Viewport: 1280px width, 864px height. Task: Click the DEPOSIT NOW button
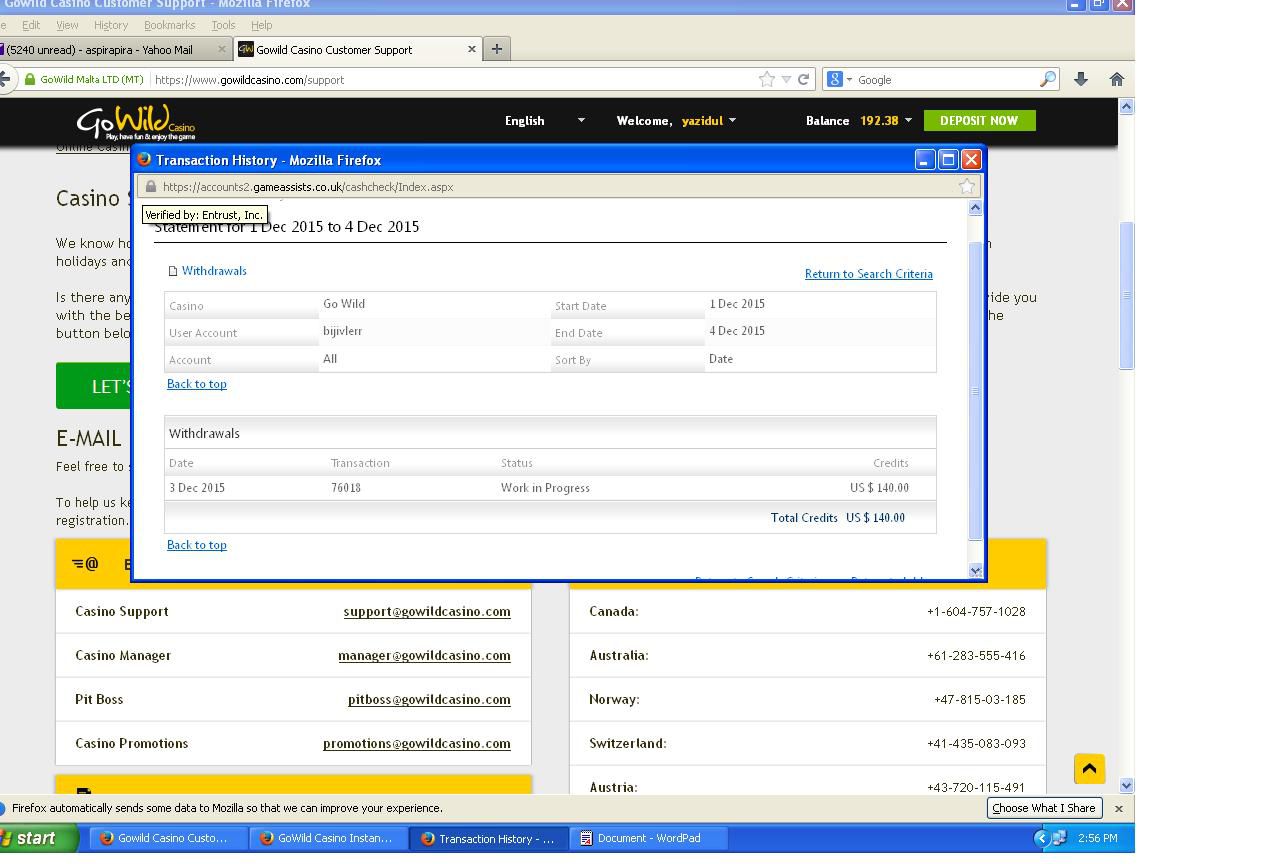pyautogui.click(x=979, y=121)
